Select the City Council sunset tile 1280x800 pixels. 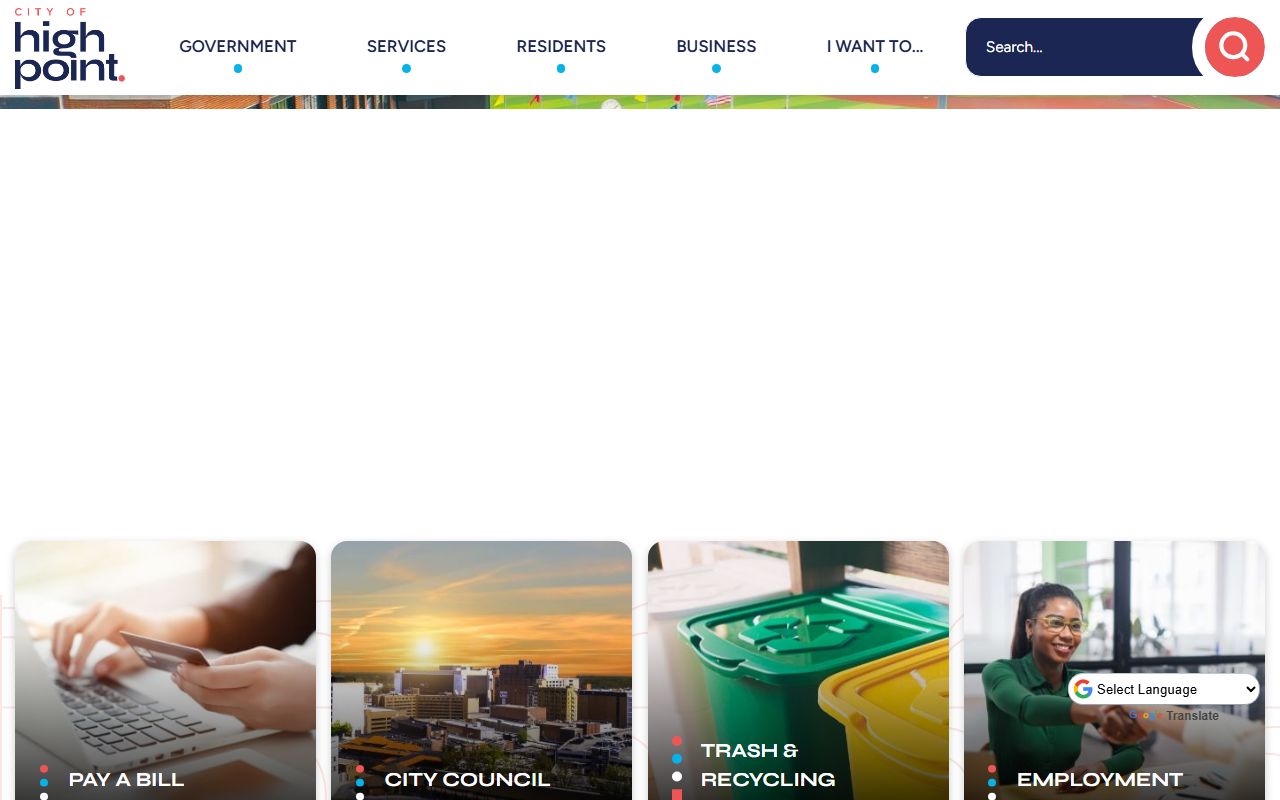tap(481, 670)
